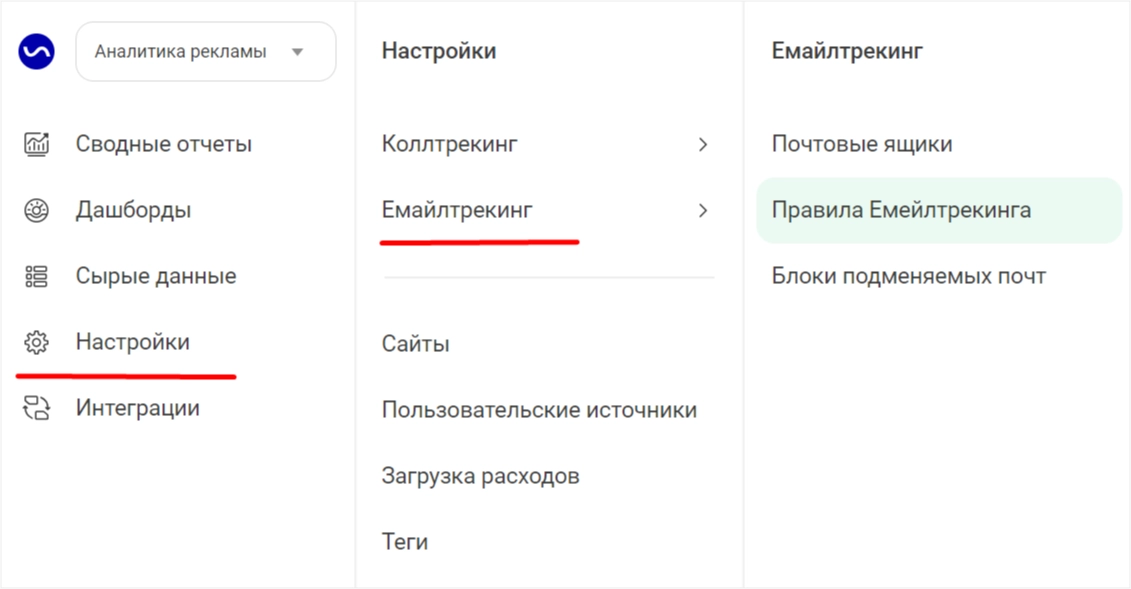Screen dimensions: 1131x589
Task: Click the Дашборды gauge icon
Action: pyautogui.click(x=36, y=211)
